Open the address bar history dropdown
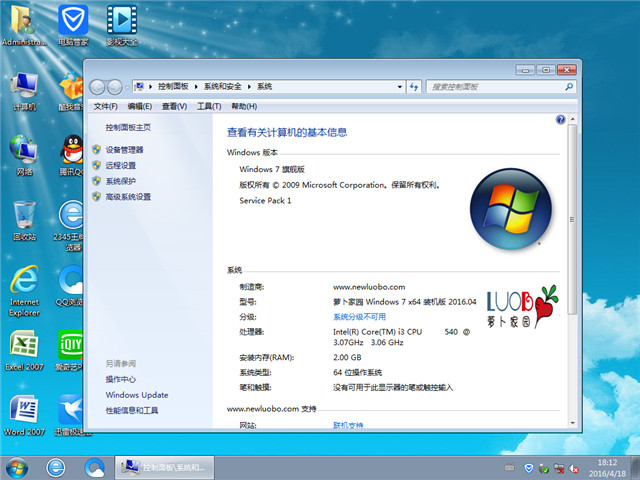 coord(400,87)
